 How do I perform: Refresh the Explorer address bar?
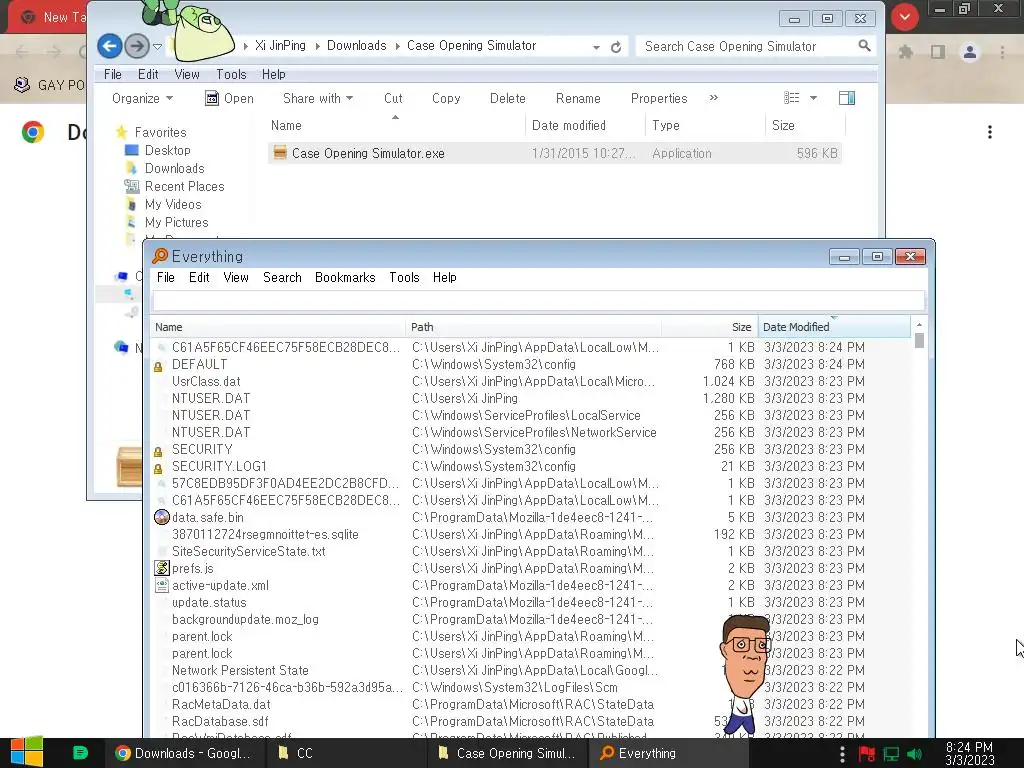tap(616, 47)
